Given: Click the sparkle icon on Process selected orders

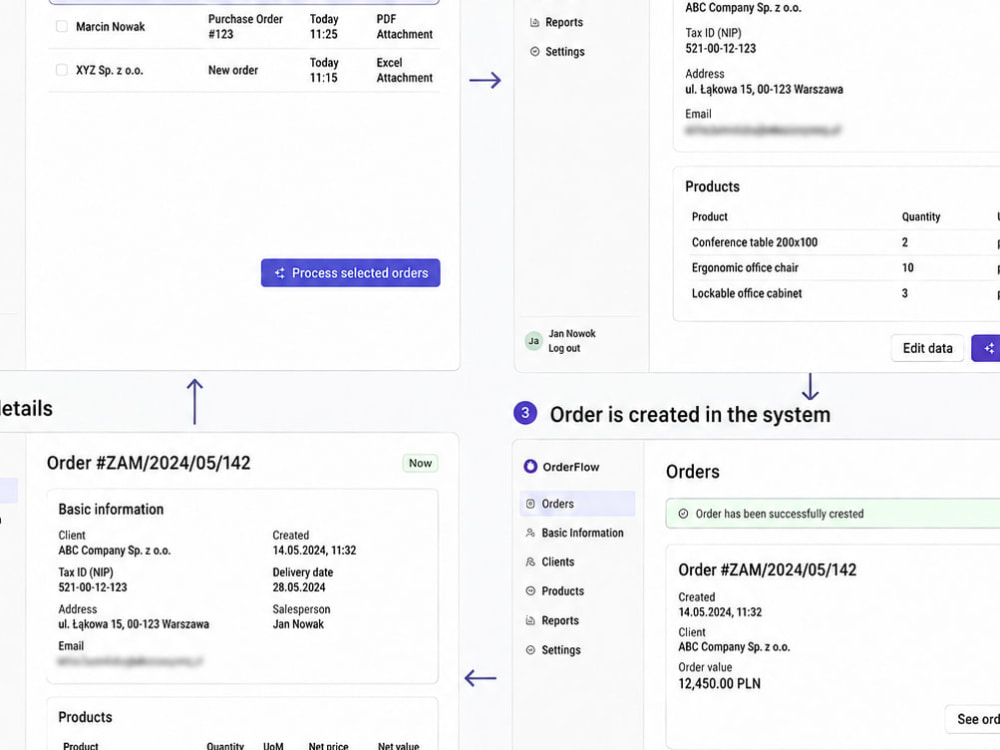Looking at the screenshot, I should (279, 273).
